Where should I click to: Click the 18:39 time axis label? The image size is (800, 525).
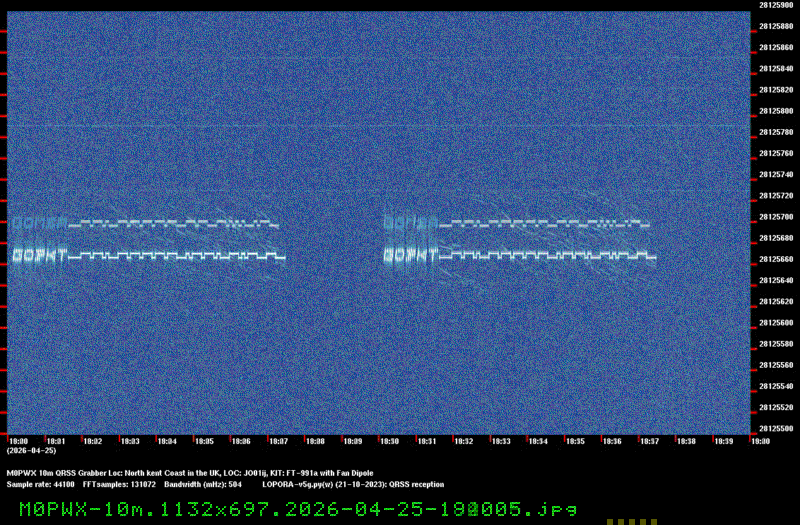coord(724,441)
